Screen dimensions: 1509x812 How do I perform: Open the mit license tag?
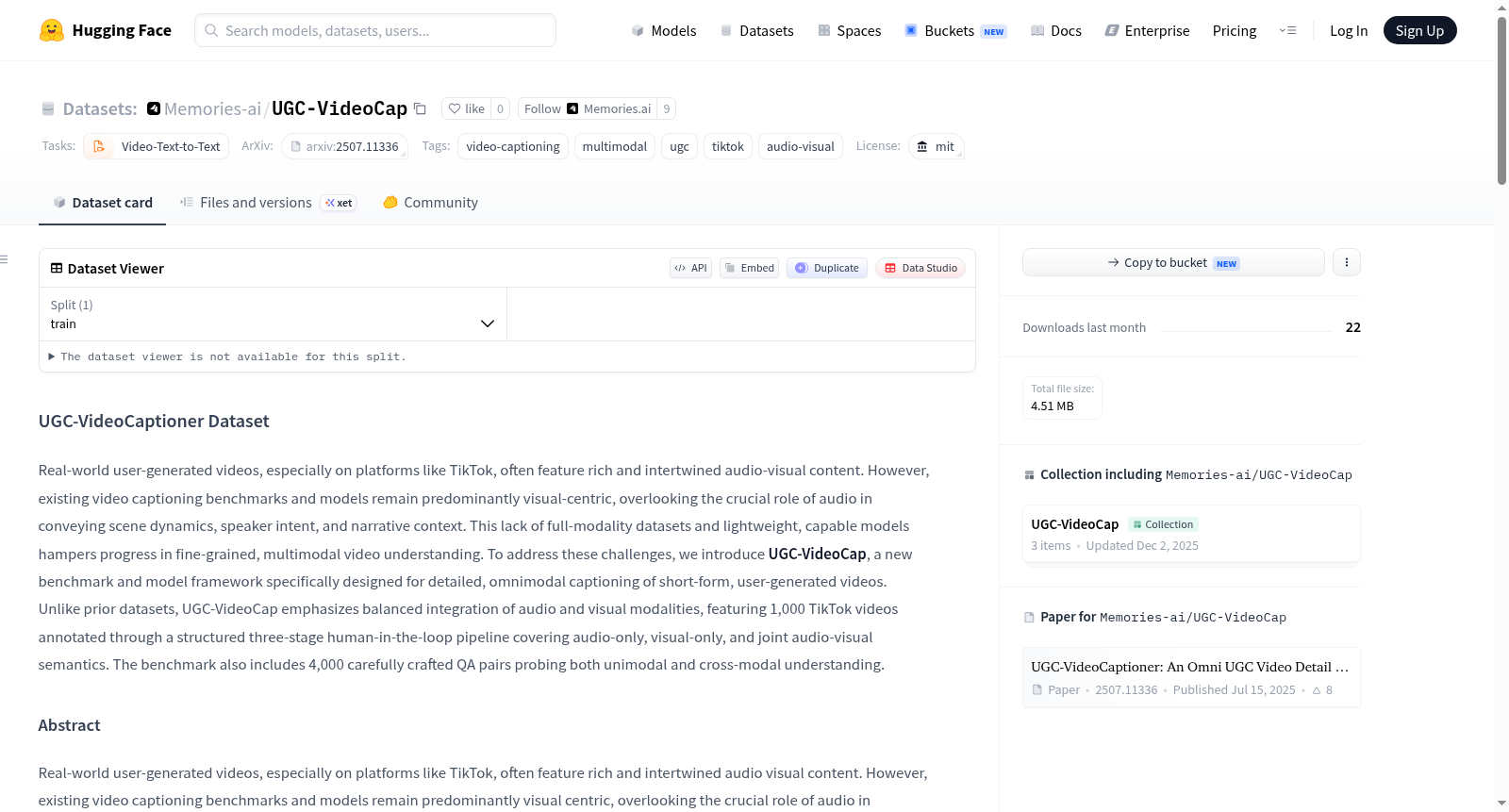(937, 146)
